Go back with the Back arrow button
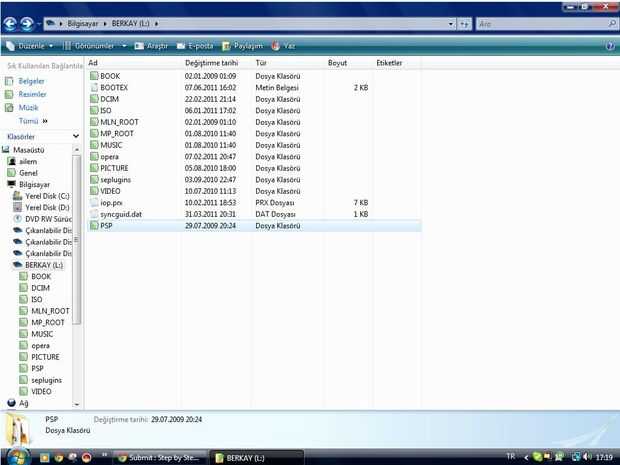This screenshot has width=620, height=465. point(10,24)
